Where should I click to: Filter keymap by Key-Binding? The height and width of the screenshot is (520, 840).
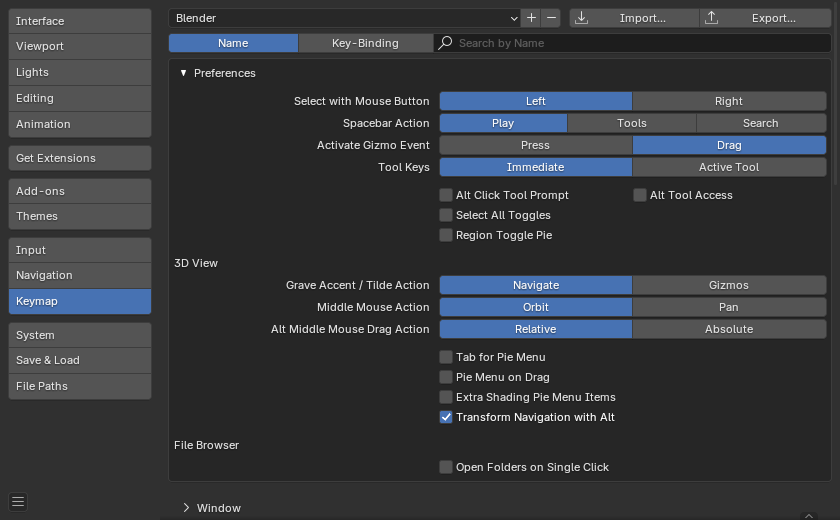pyautogui.click(x=365, y=43)
